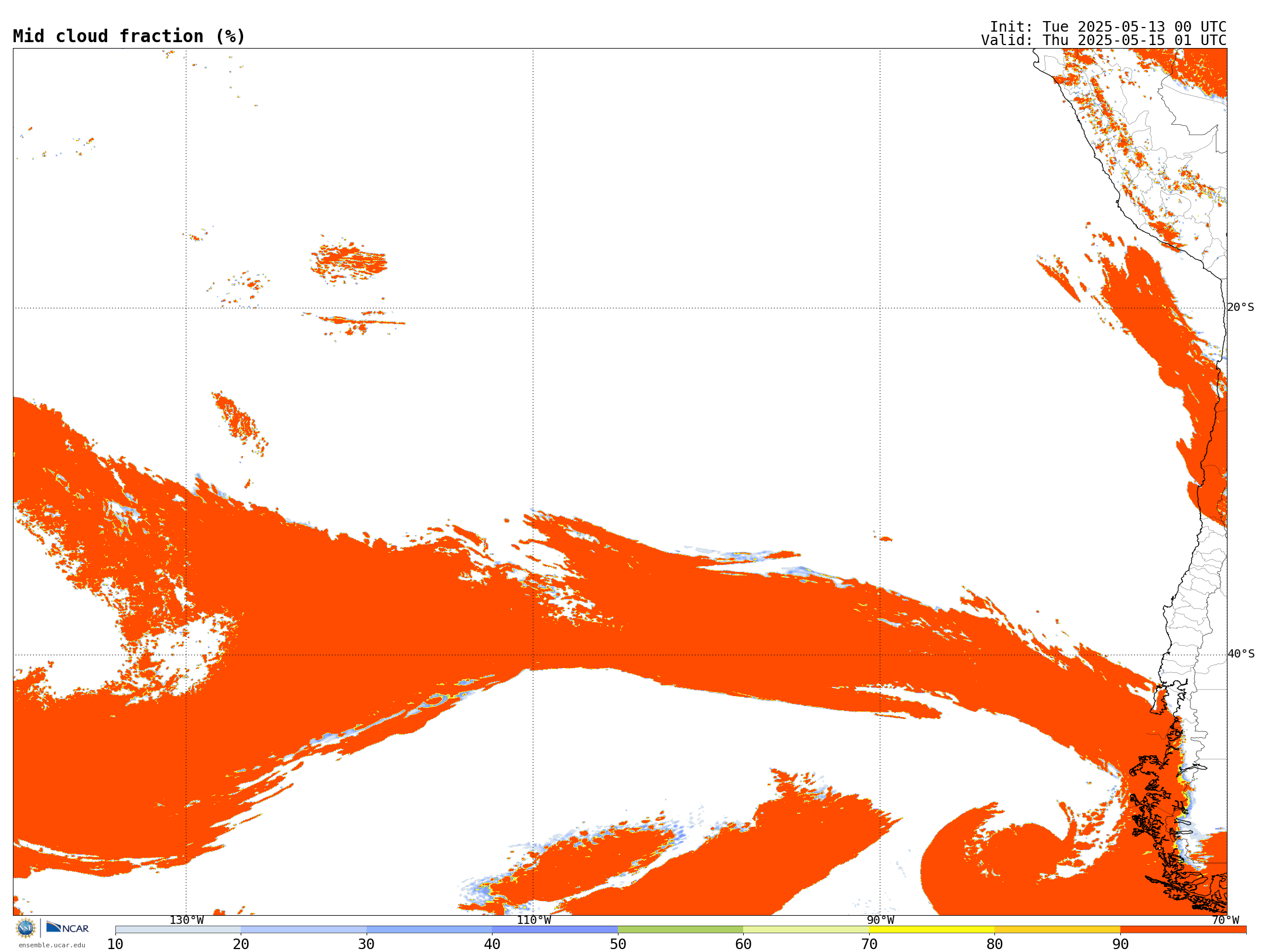Viewport: 1265px width, 952px height.
Task: Click the 10-20 pale grey colorbar segment
Action: point(178,930)
